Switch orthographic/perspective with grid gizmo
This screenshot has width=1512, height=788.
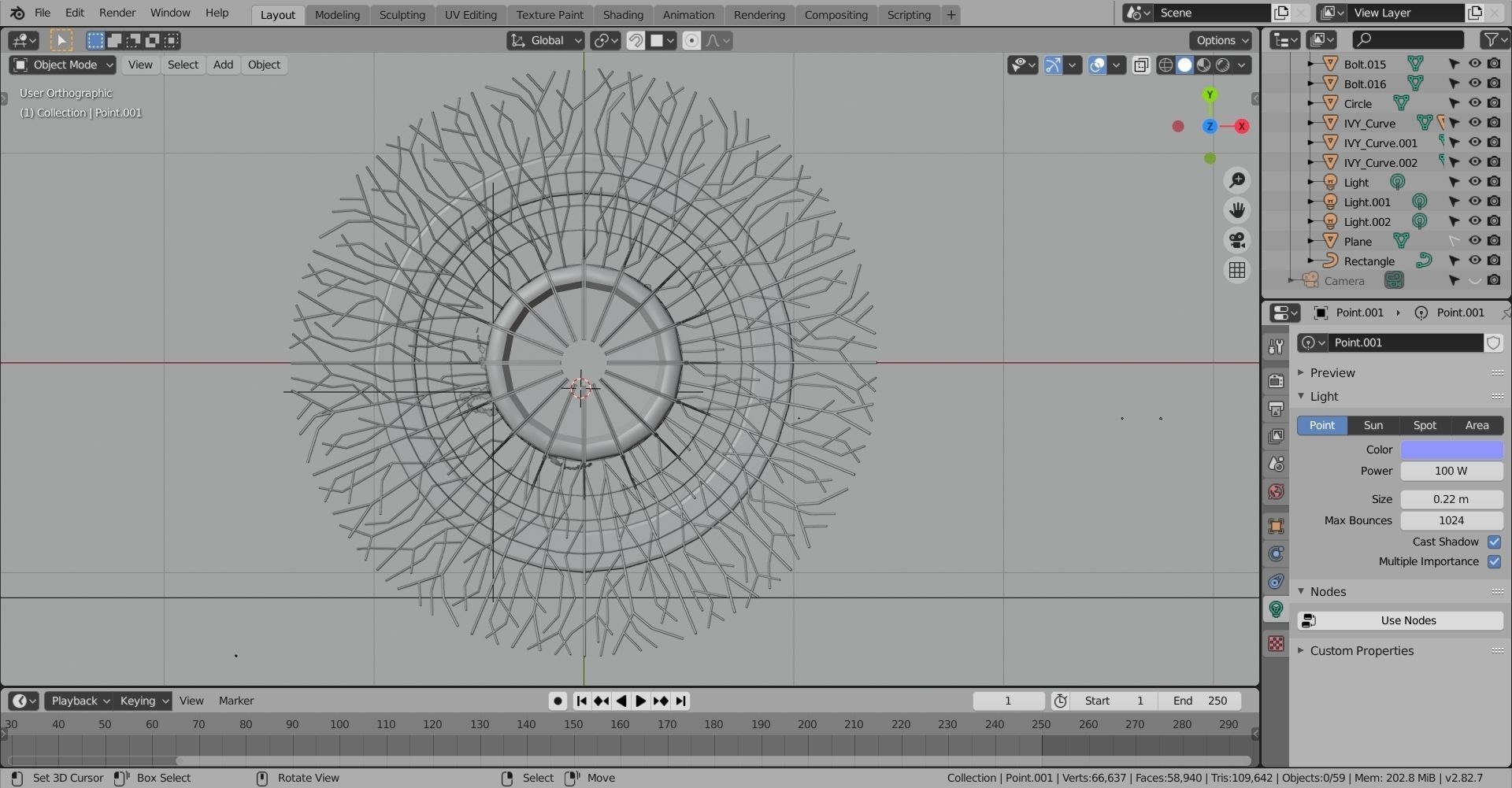[1237, 270]
